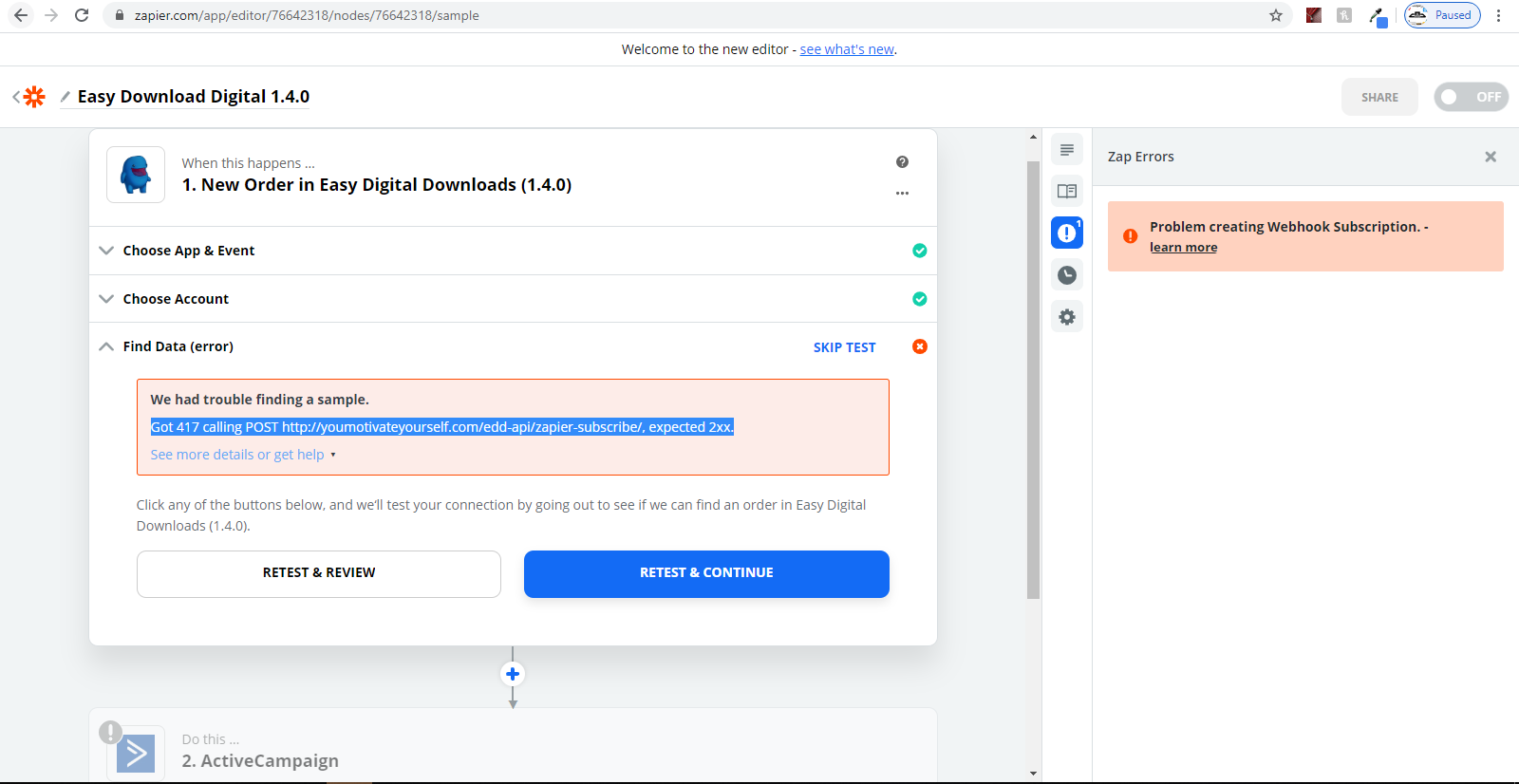Edit Zap name with pencil icon

click(x=65, y=97)
